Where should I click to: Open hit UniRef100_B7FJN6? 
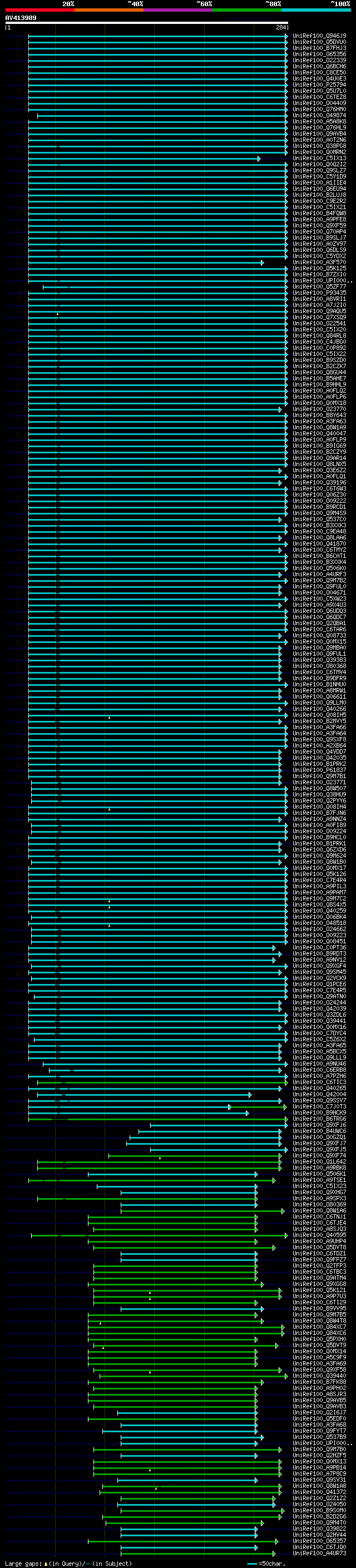[319, 813]
